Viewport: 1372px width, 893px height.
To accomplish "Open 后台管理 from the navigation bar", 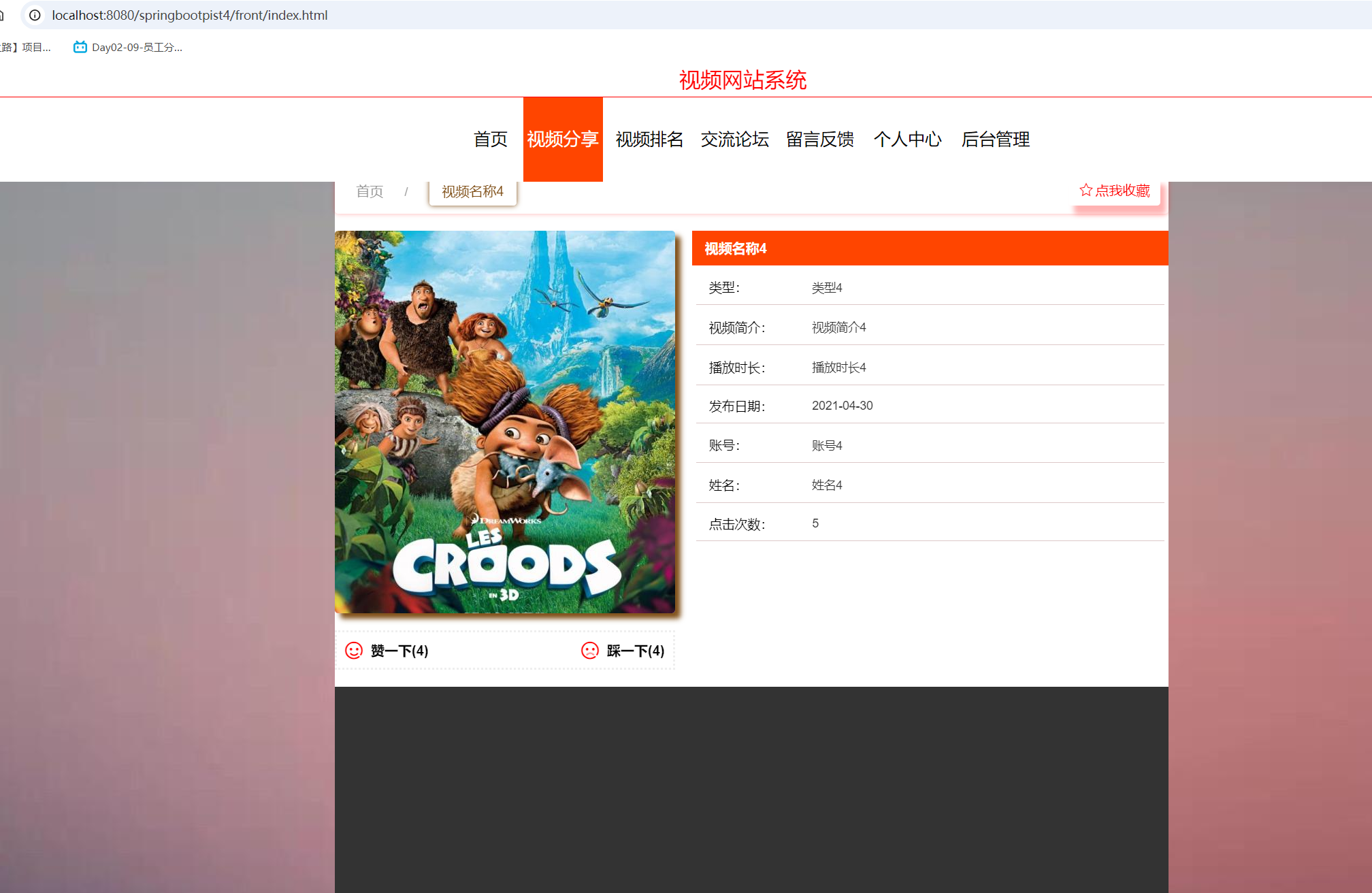I will (x=995, y=140).
